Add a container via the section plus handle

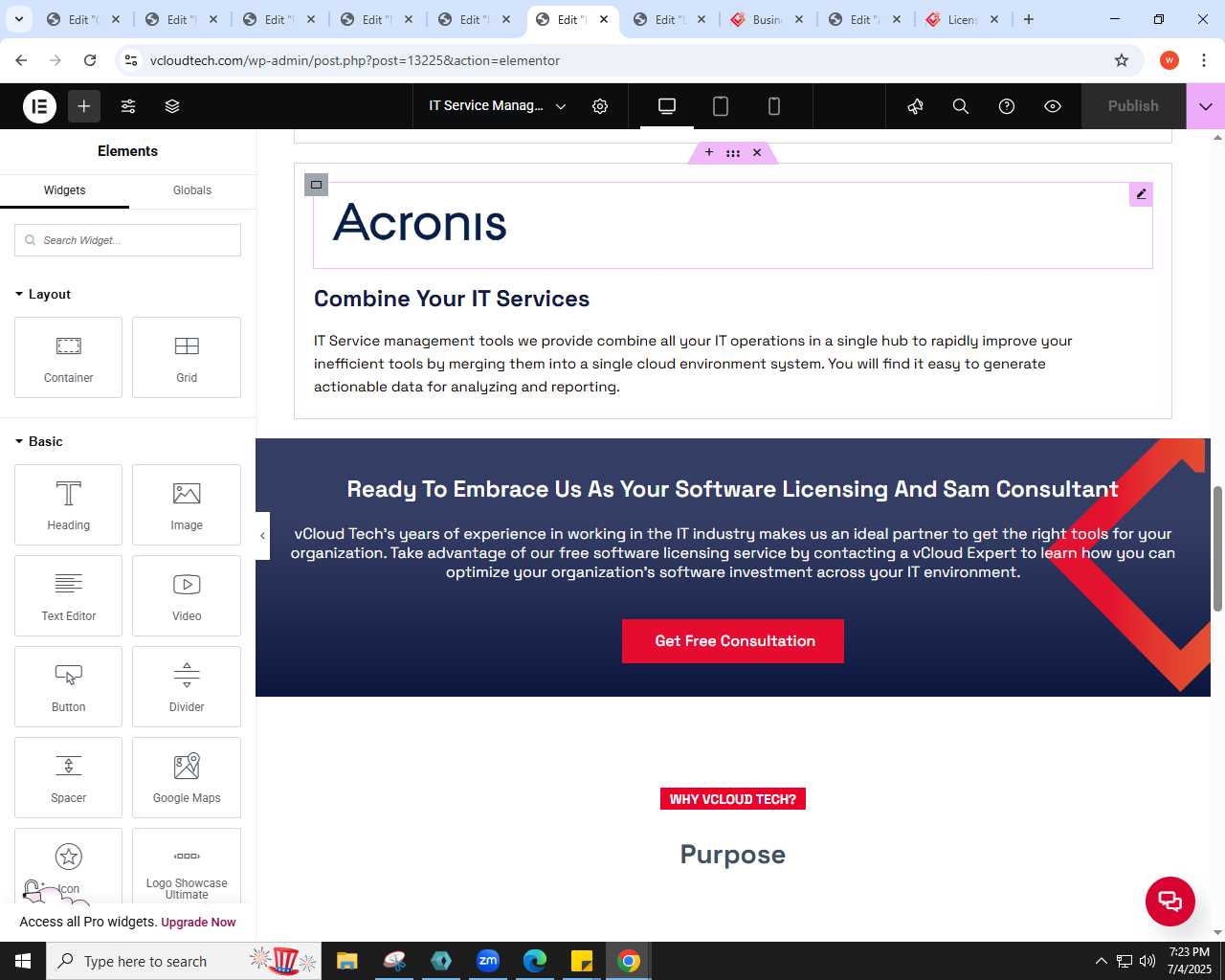tap(709, 152)
